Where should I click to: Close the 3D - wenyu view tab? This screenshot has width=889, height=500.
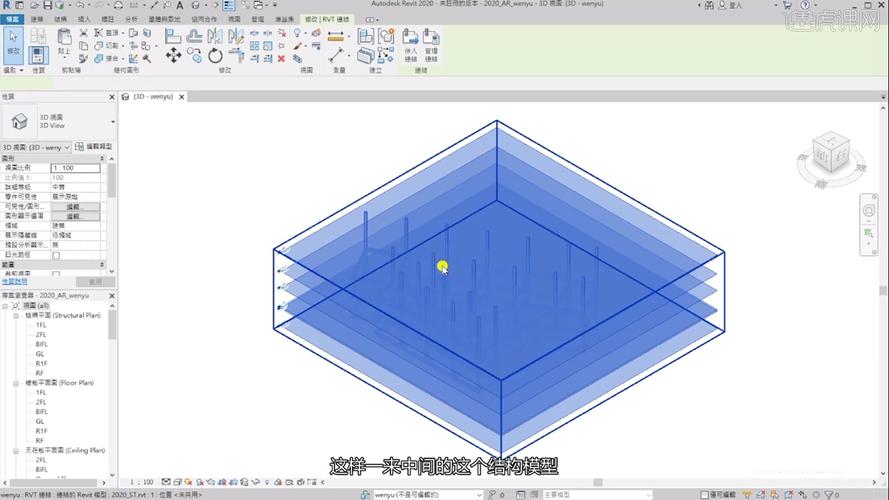(181, 97)
